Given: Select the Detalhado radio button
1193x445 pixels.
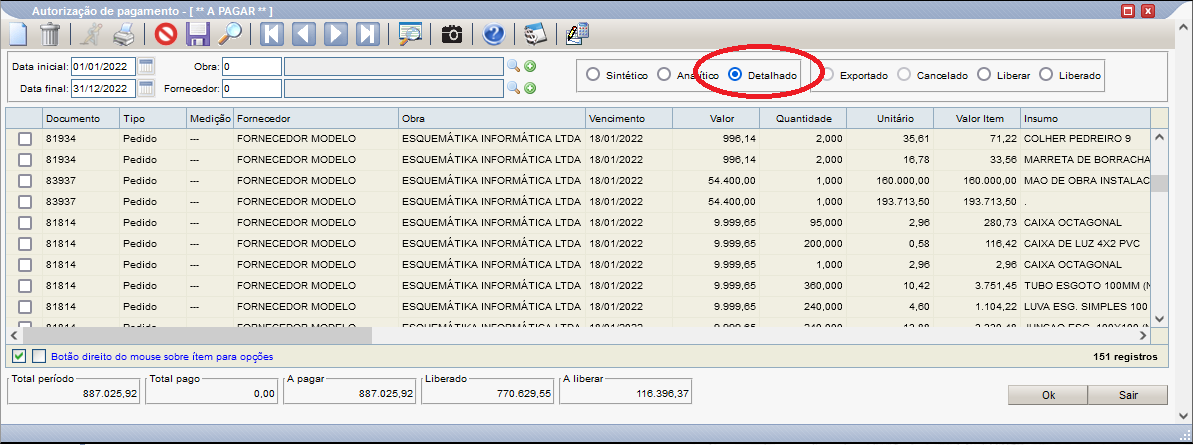Looking at the screenshot, I should pos(735,75).
